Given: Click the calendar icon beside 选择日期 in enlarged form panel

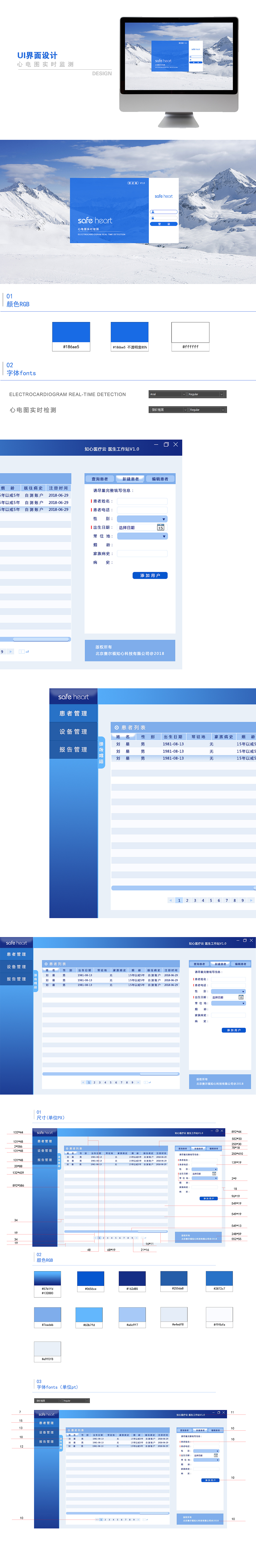Looking at the screenshot, I should coord(161,527).
